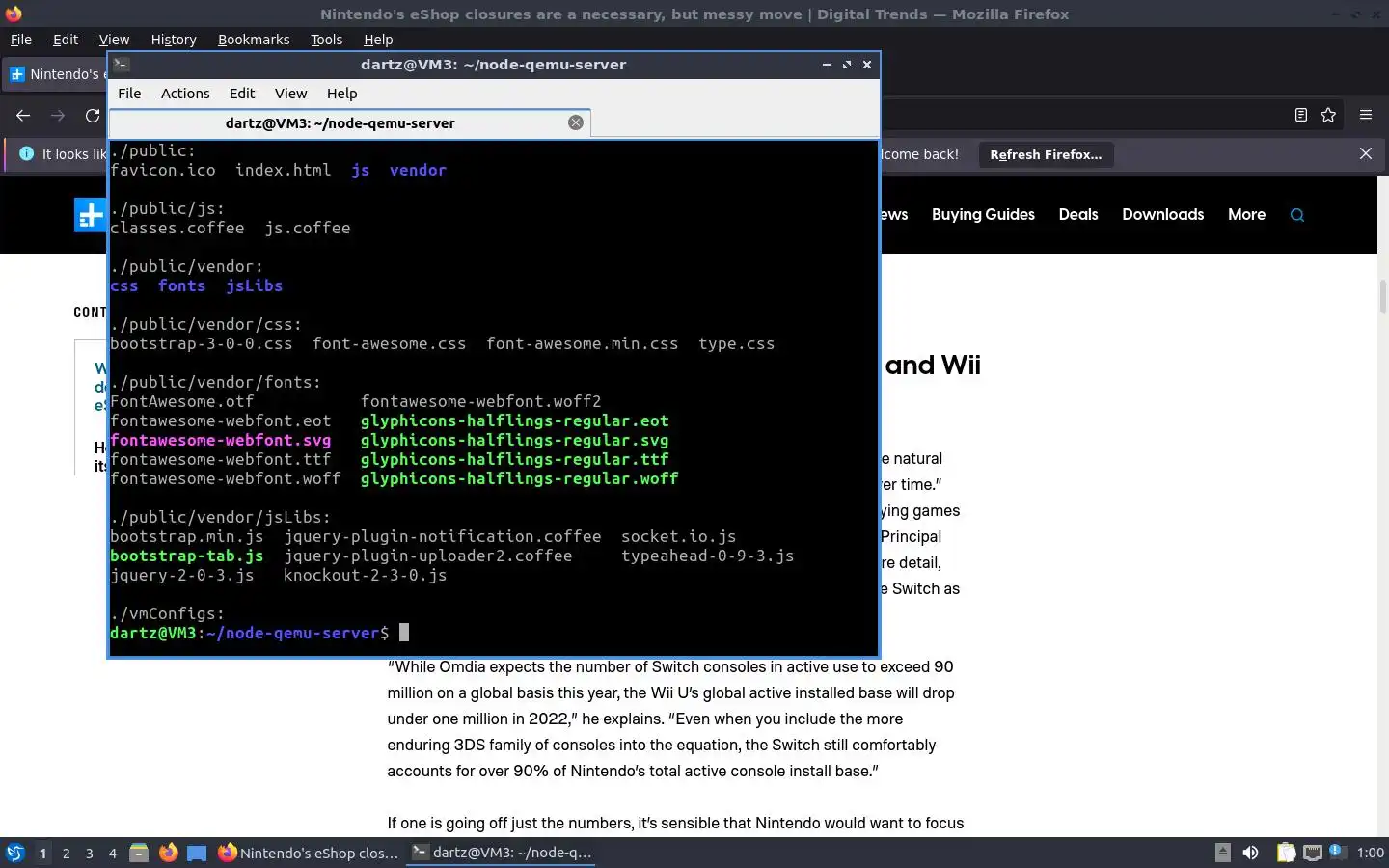Open Firefox Bookmarks menu
This screenshot has height=868, width=1389.
[254, 40]
